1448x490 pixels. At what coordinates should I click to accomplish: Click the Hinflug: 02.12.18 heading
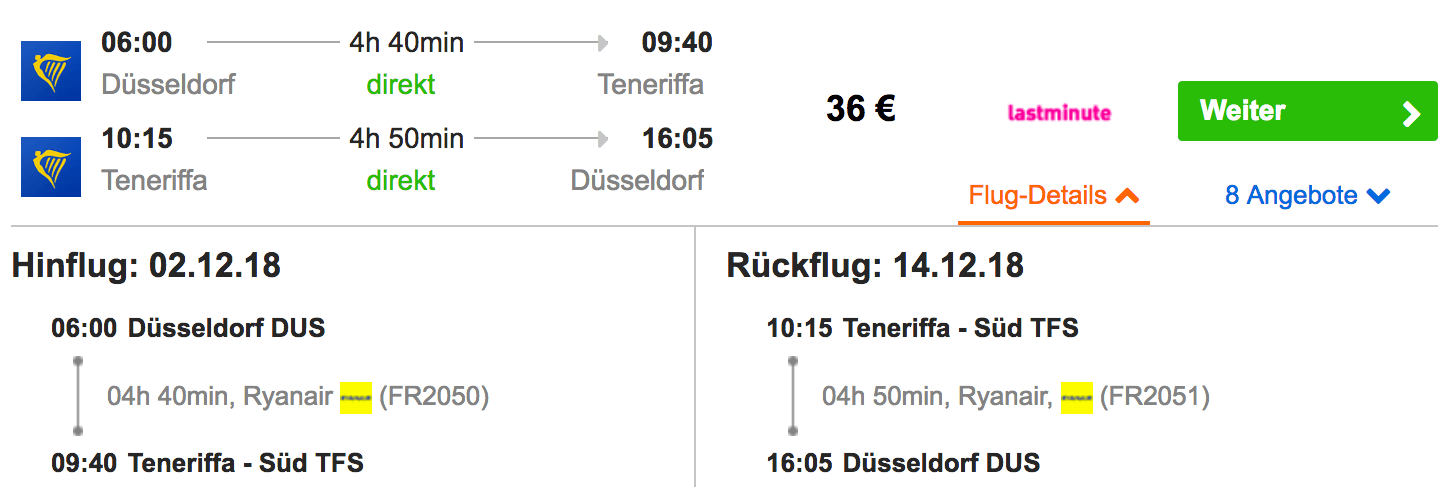[x=146, y=266]
